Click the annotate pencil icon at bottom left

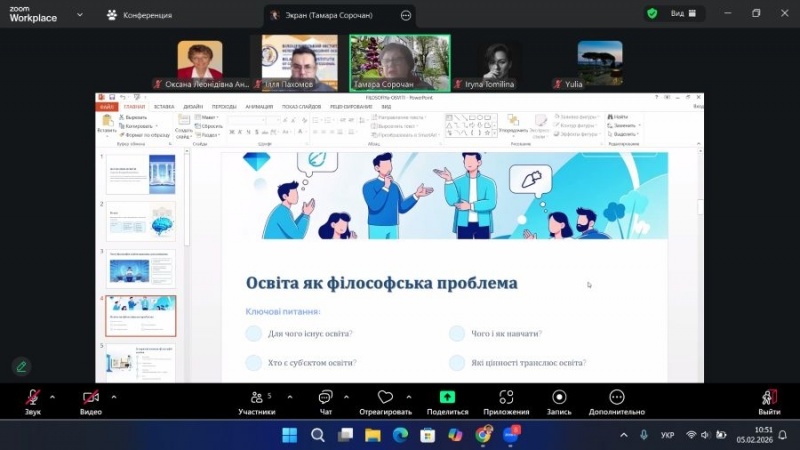click(21, 366)
